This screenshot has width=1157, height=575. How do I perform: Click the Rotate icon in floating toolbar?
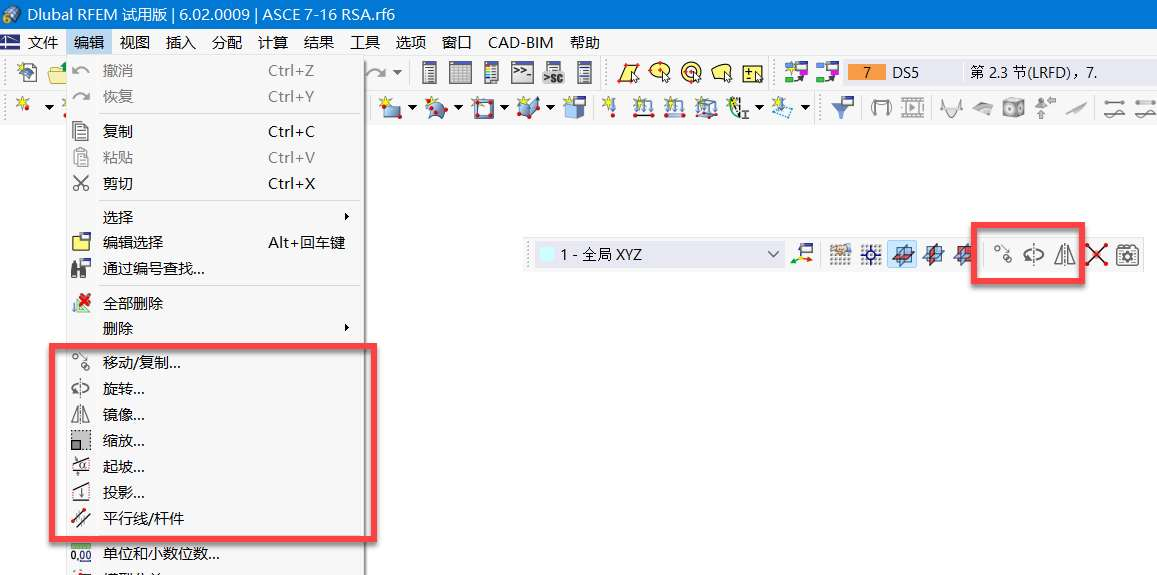coord(1034,255)
